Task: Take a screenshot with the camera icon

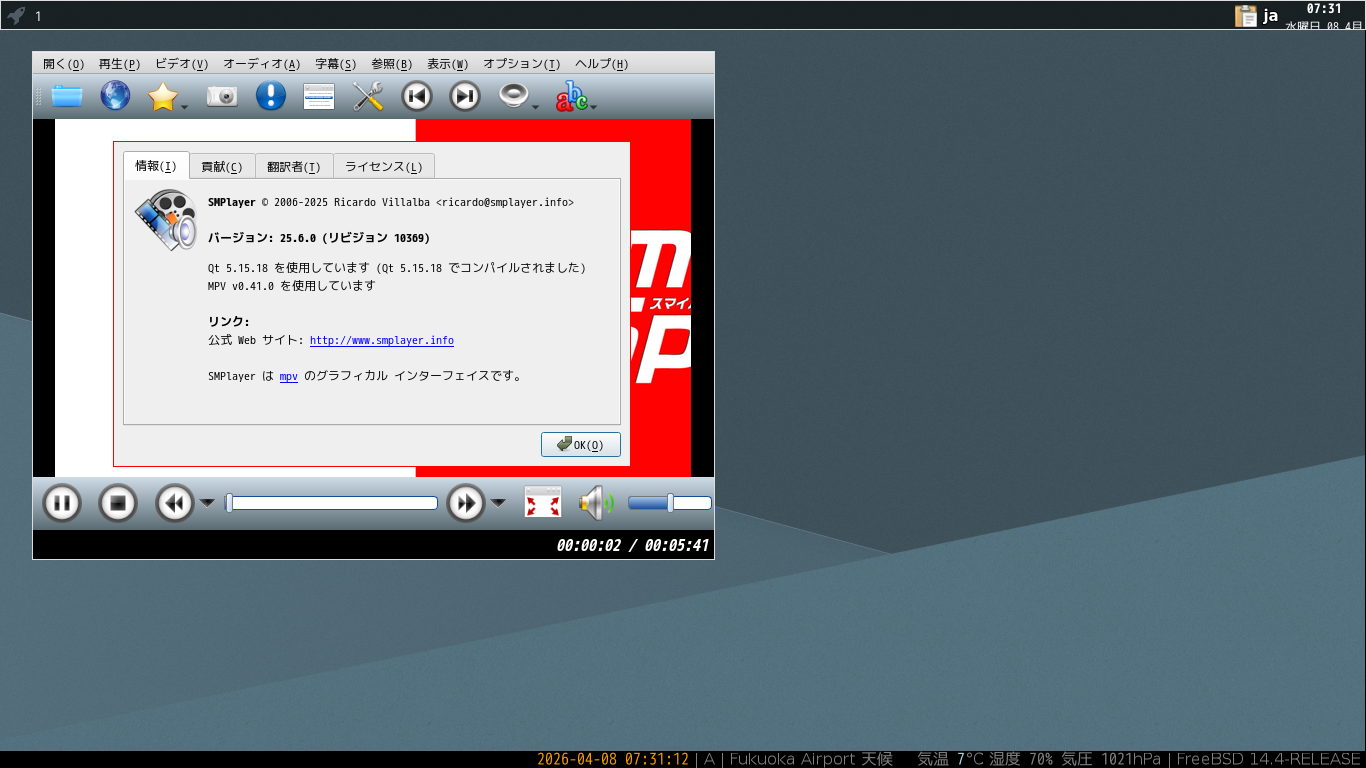Action: pos(222,96)
